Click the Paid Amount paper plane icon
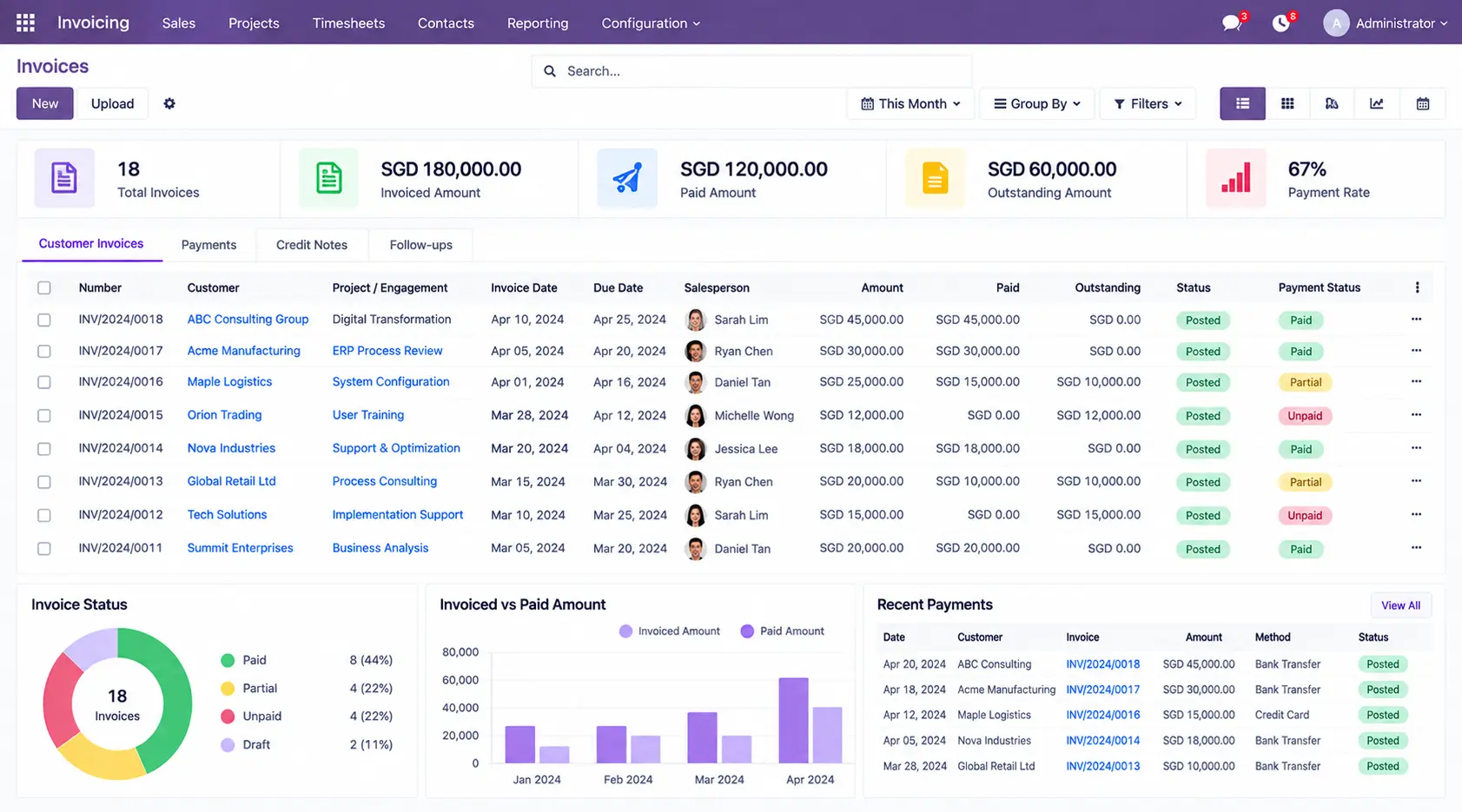 tap(627, 178)
